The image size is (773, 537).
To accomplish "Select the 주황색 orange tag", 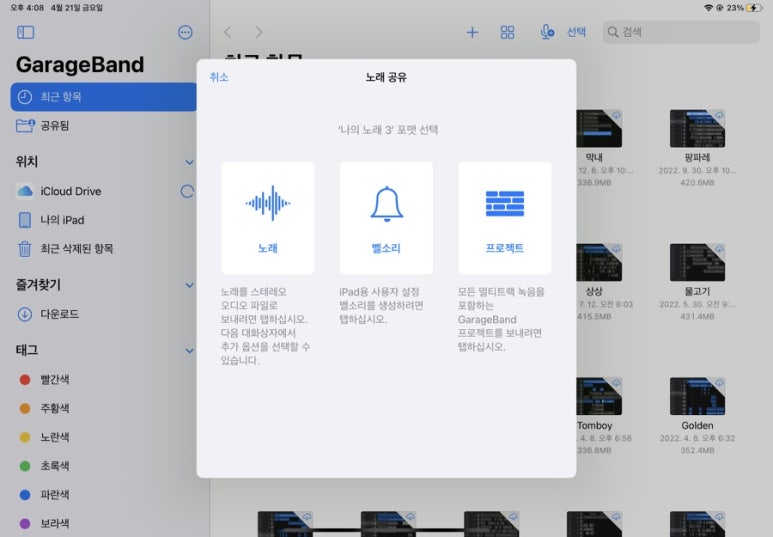I will coord(104,408).
